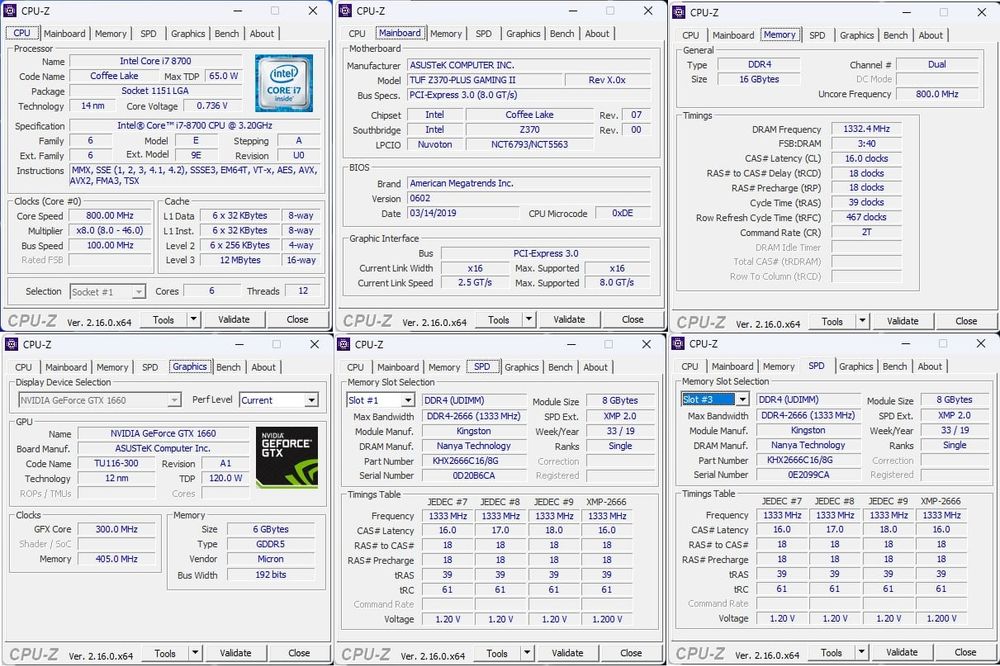Click the multiplier value x8.0 (8.0 - 46.0)
Image resolution: width=1000 pixels, height=666 pixels.
pyautogui.click(x=110, y=230)
